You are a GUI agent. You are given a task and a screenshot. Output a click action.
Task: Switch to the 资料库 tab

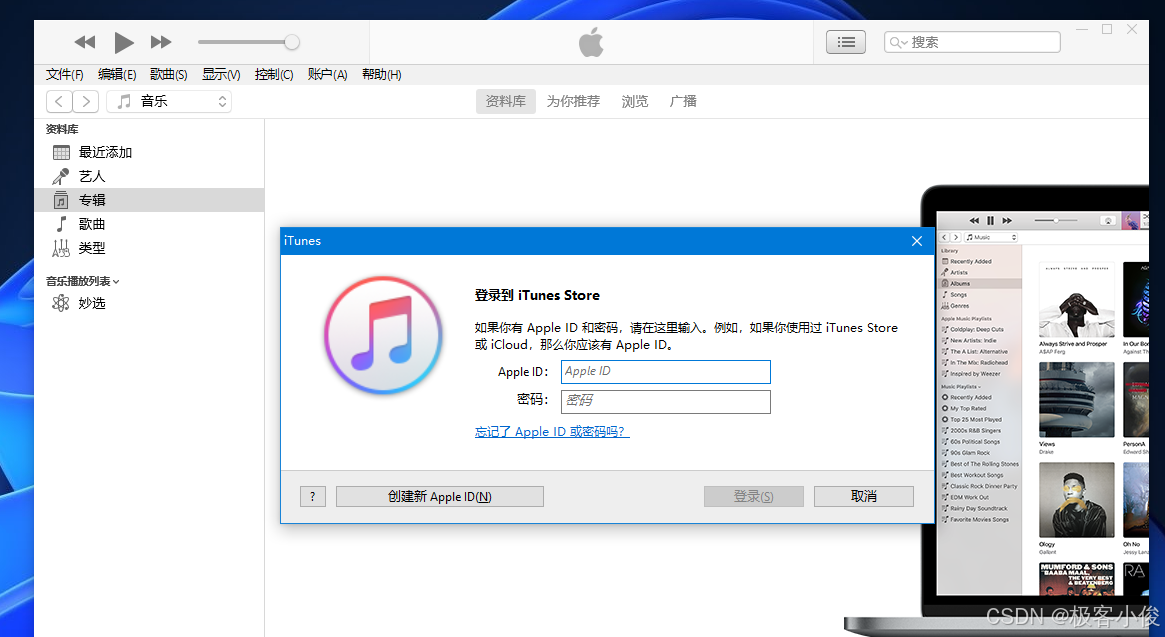506,101
